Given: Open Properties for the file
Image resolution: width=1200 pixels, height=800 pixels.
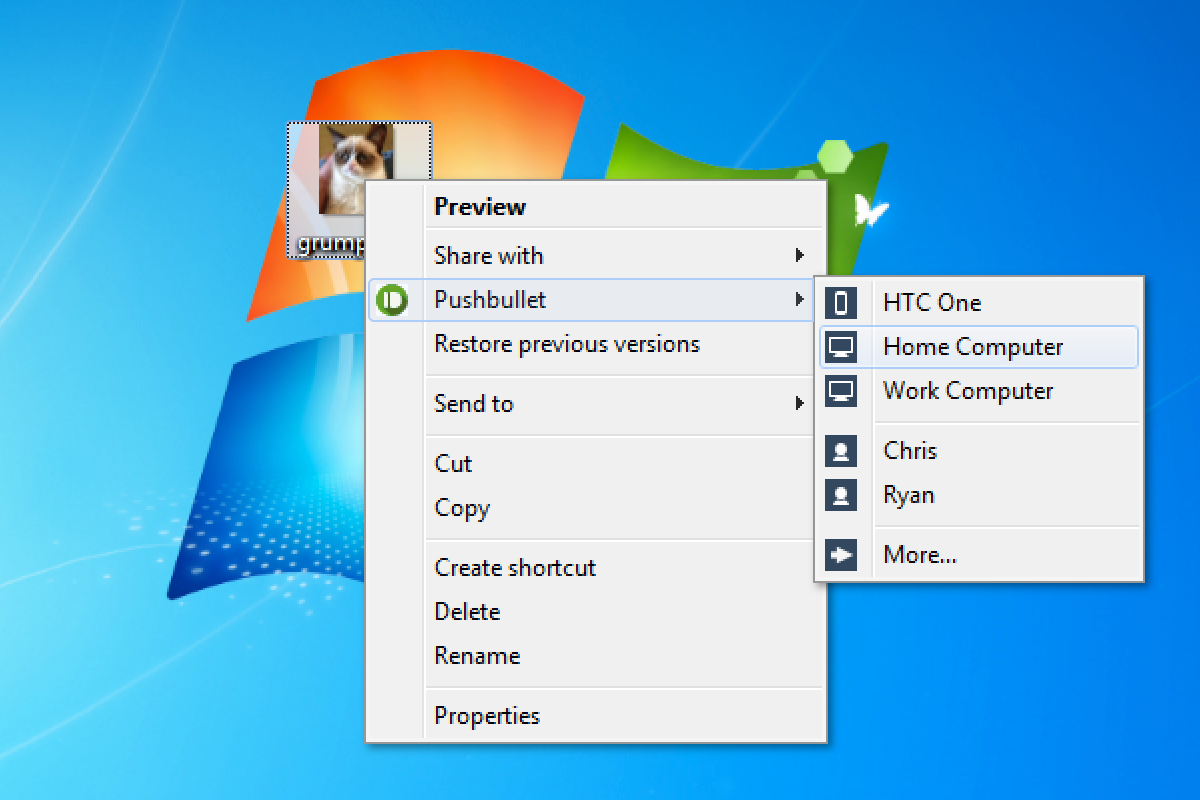Looking at the screenshot, I should [486, 716].
